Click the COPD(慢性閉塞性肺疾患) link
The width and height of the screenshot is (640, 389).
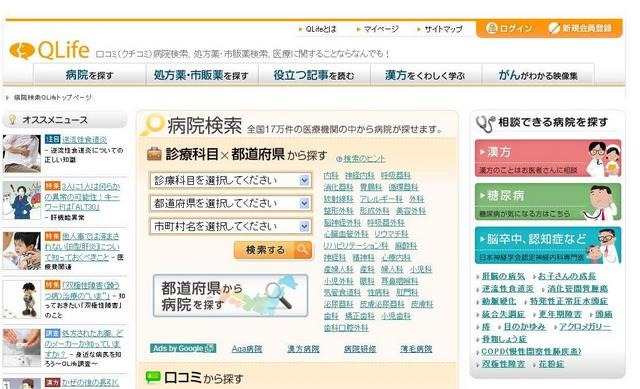tap(531, 351)
